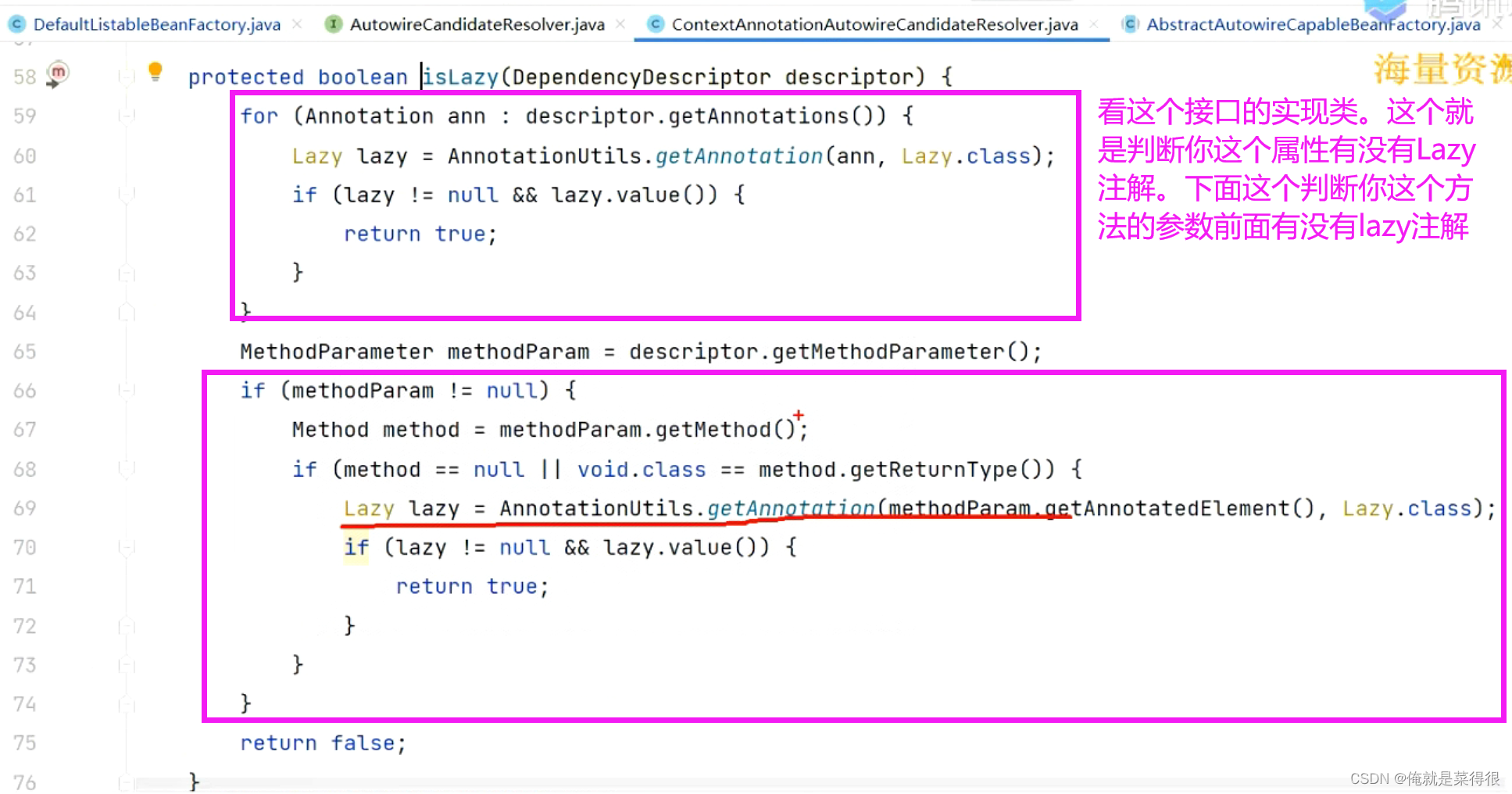This screenshot has width=1512, height=794.
Task: Close the AutowireCandidateResolver.java tab
Action: pos(620,24)
